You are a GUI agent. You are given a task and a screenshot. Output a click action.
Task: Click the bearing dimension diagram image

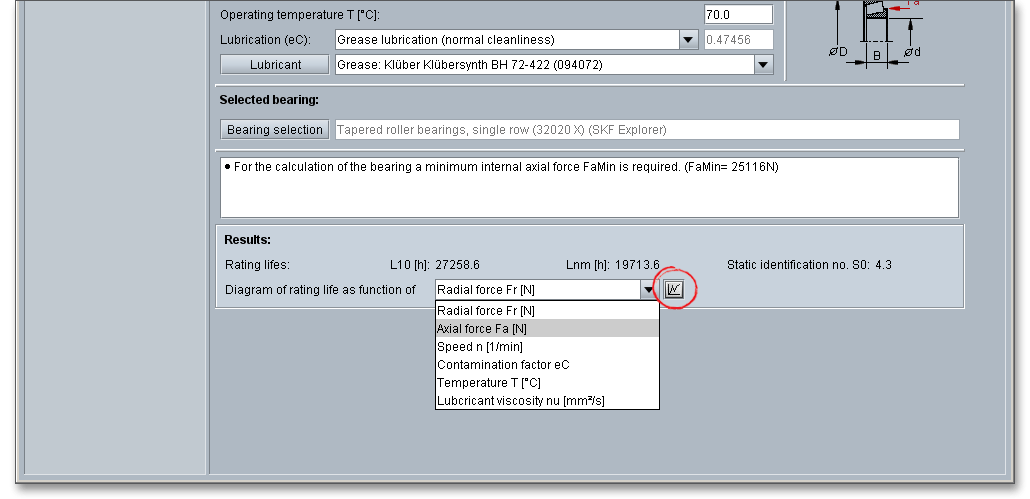874,35
